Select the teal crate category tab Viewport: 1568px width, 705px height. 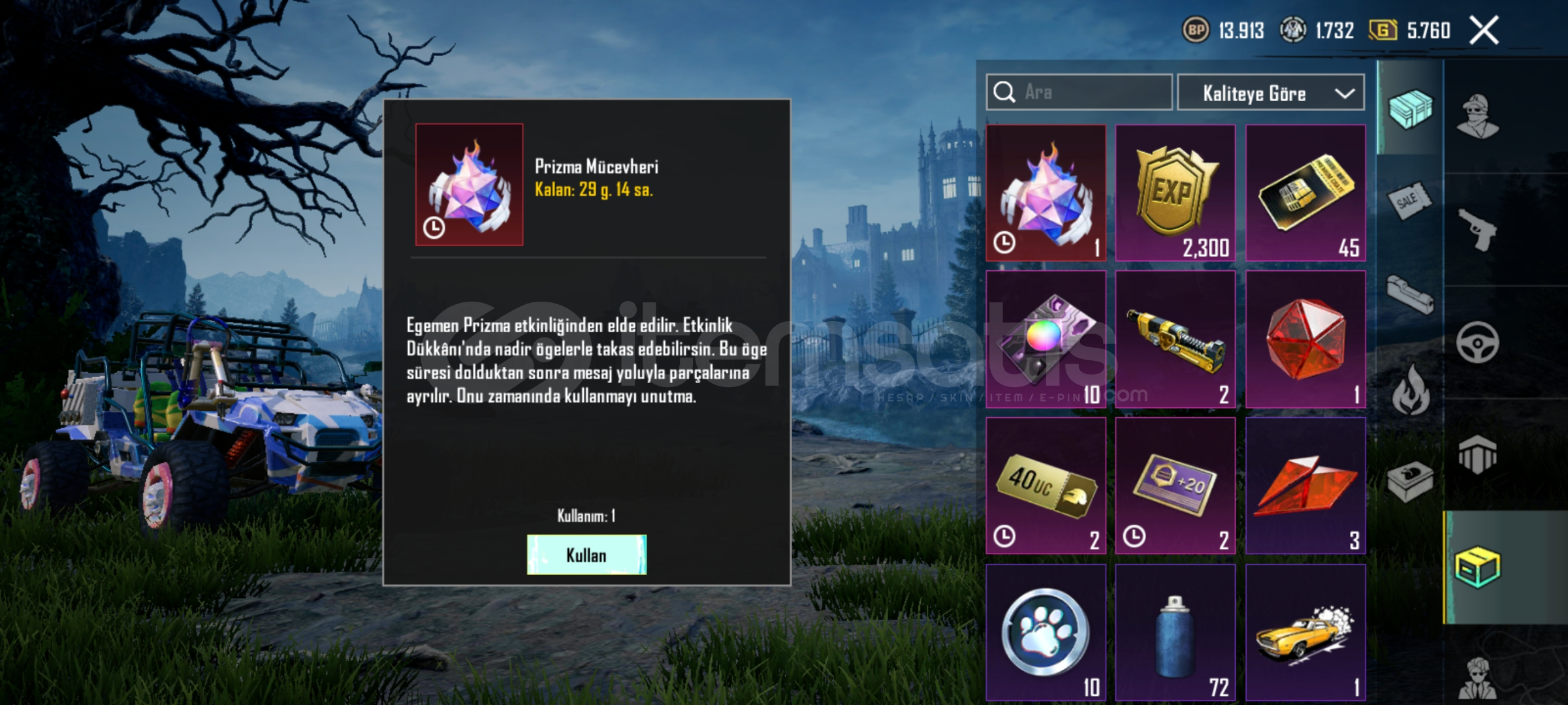point(1410,109)
